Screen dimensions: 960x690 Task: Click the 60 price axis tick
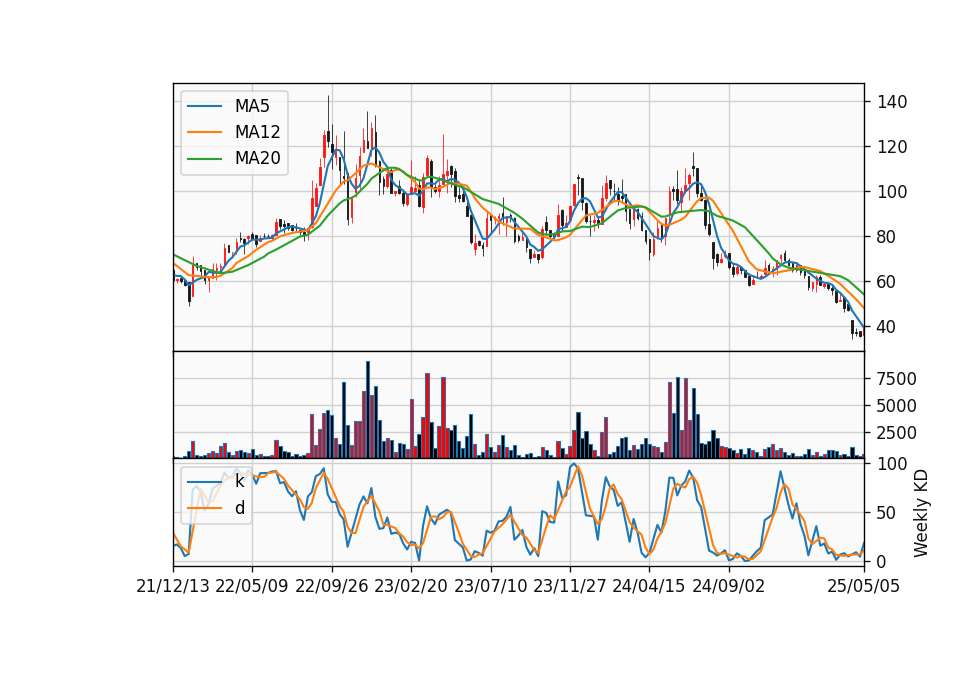(887, 282)
